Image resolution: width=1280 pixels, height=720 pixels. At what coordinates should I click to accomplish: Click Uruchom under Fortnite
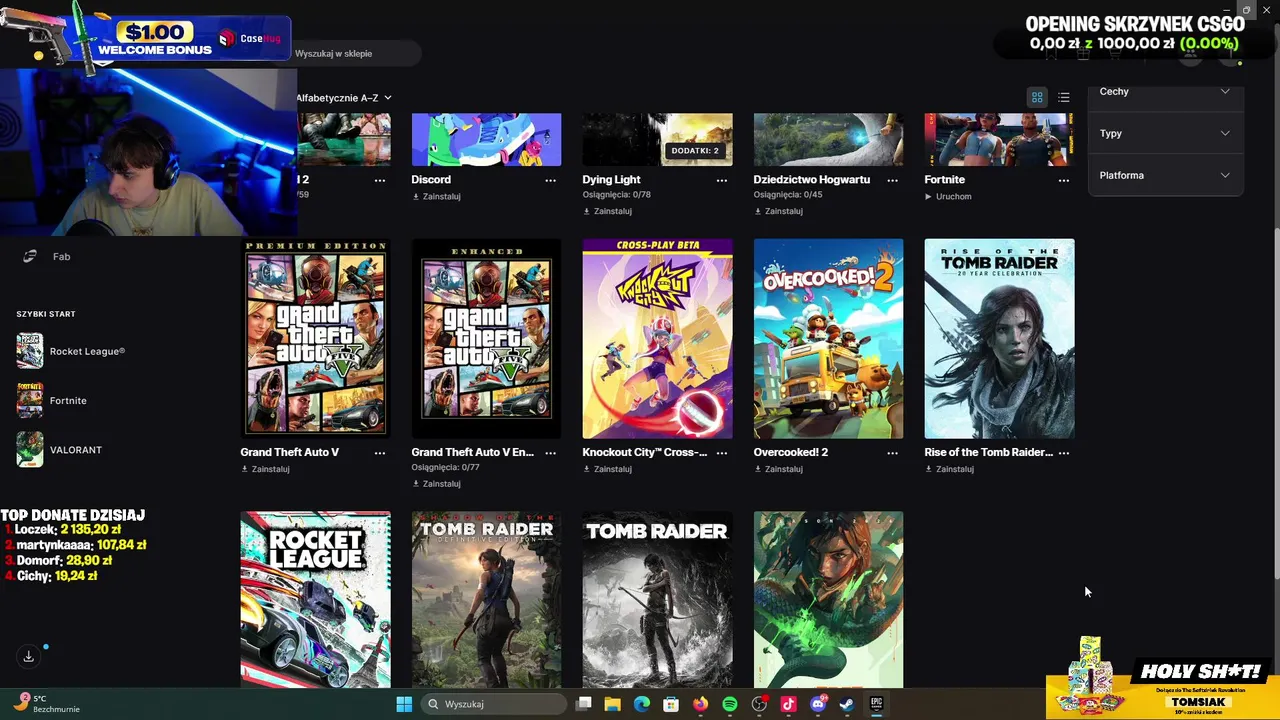point(948,196)
